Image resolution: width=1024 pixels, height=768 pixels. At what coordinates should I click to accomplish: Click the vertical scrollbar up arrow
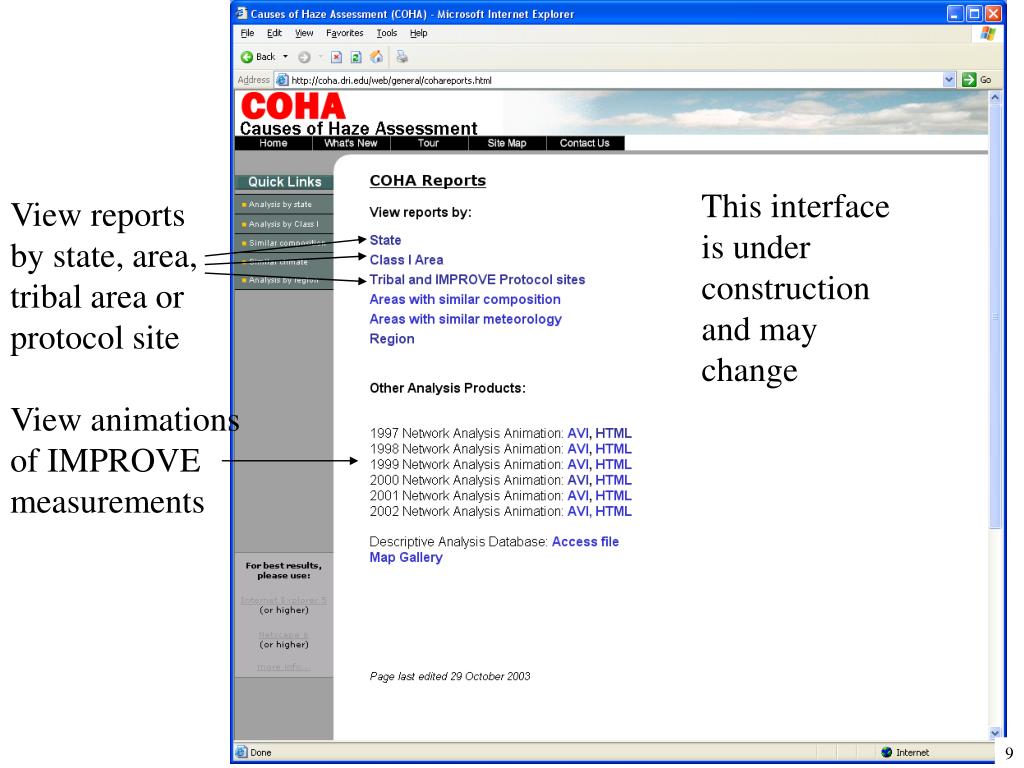[995, 97]
